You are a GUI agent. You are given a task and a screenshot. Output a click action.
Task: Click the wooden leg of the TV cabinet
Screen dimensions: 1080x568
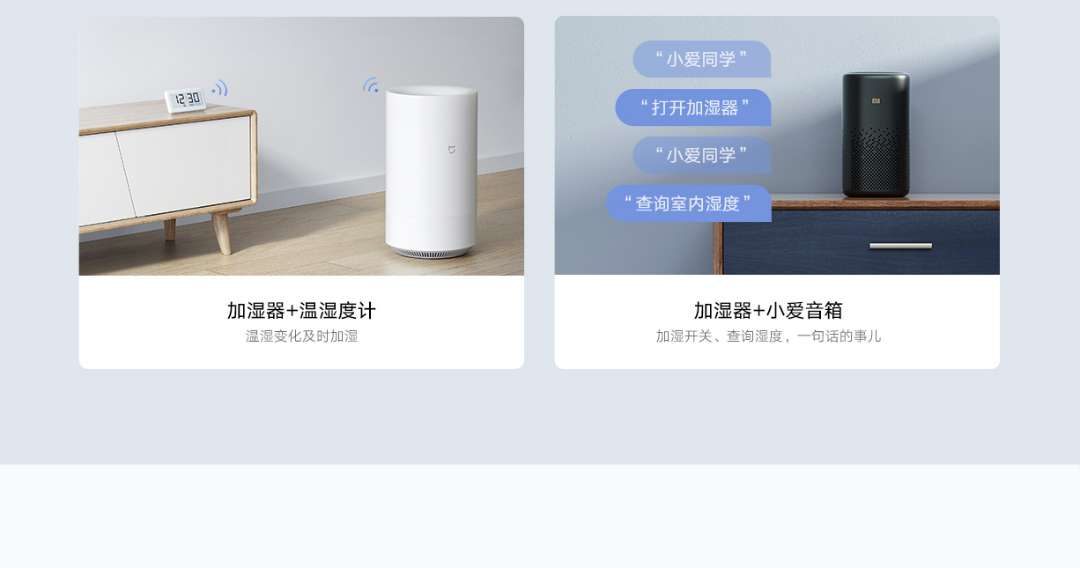click(x=221, y=233)
